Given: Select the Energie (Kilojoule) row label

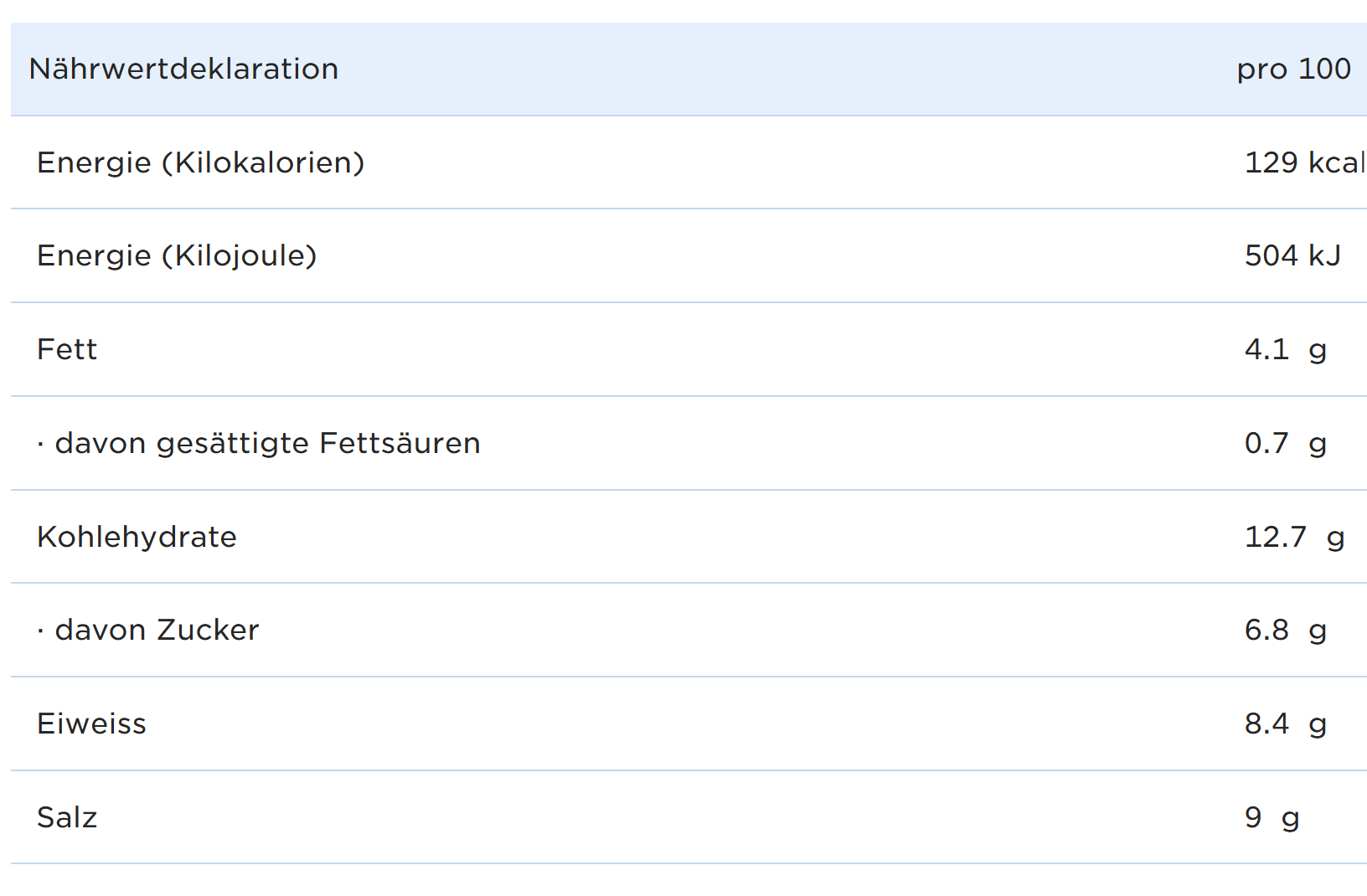Looking at the screenshot, I should 177,255.
